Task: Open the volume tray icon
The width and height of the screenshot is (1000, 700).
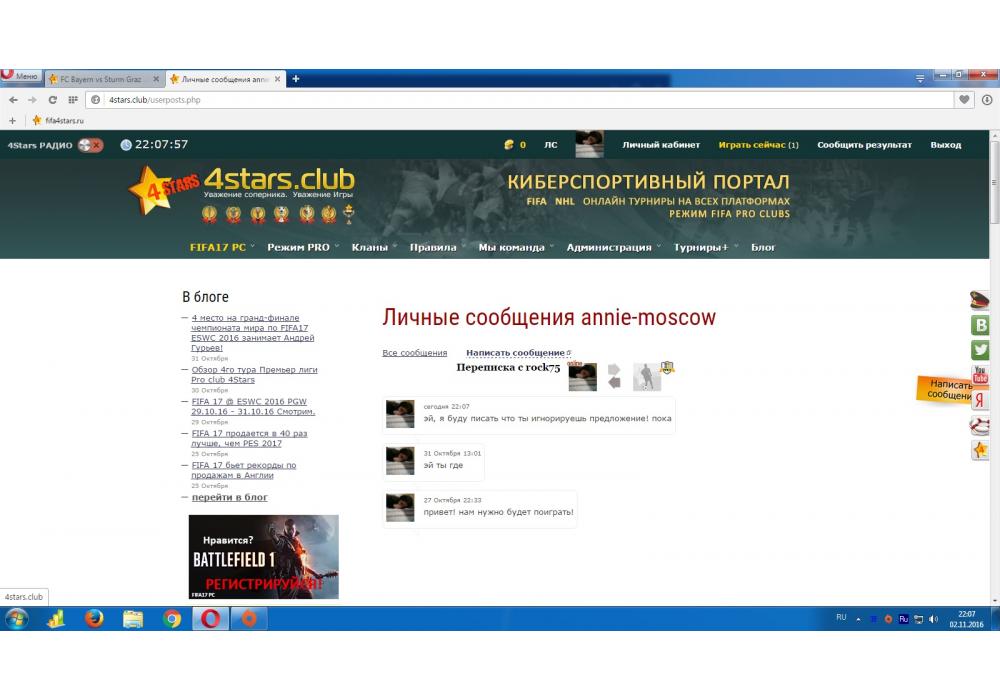Action: point(934,619)
